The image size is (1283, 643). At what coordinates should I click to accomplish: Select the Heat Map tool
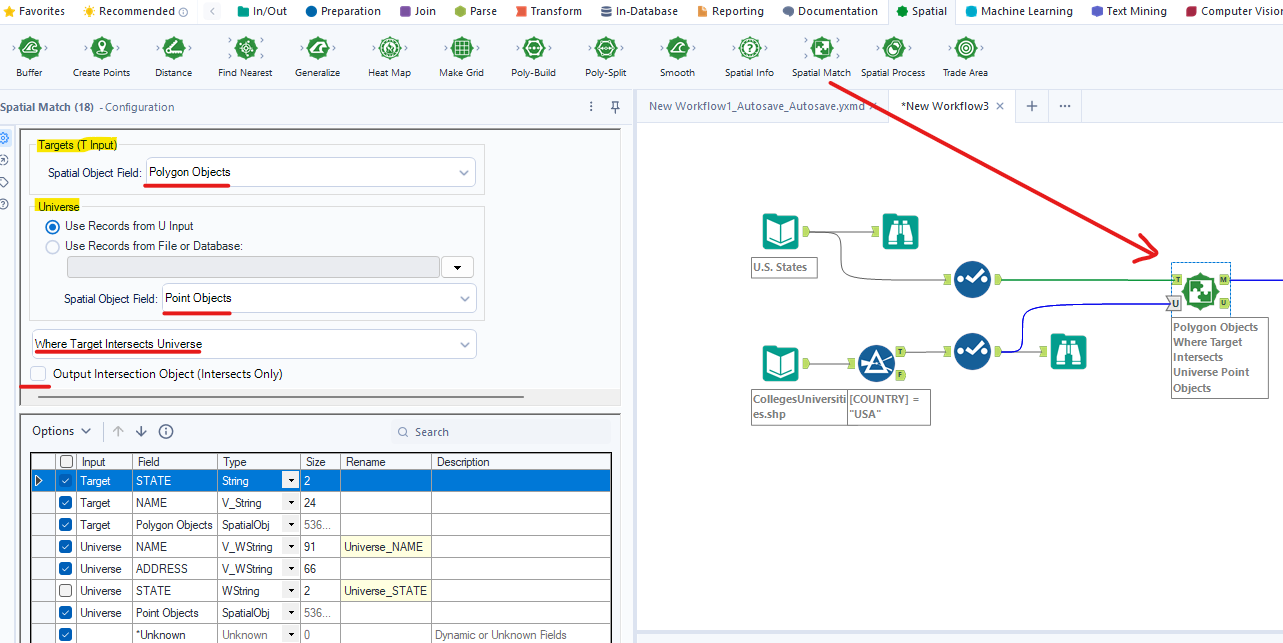pos(389,49)
